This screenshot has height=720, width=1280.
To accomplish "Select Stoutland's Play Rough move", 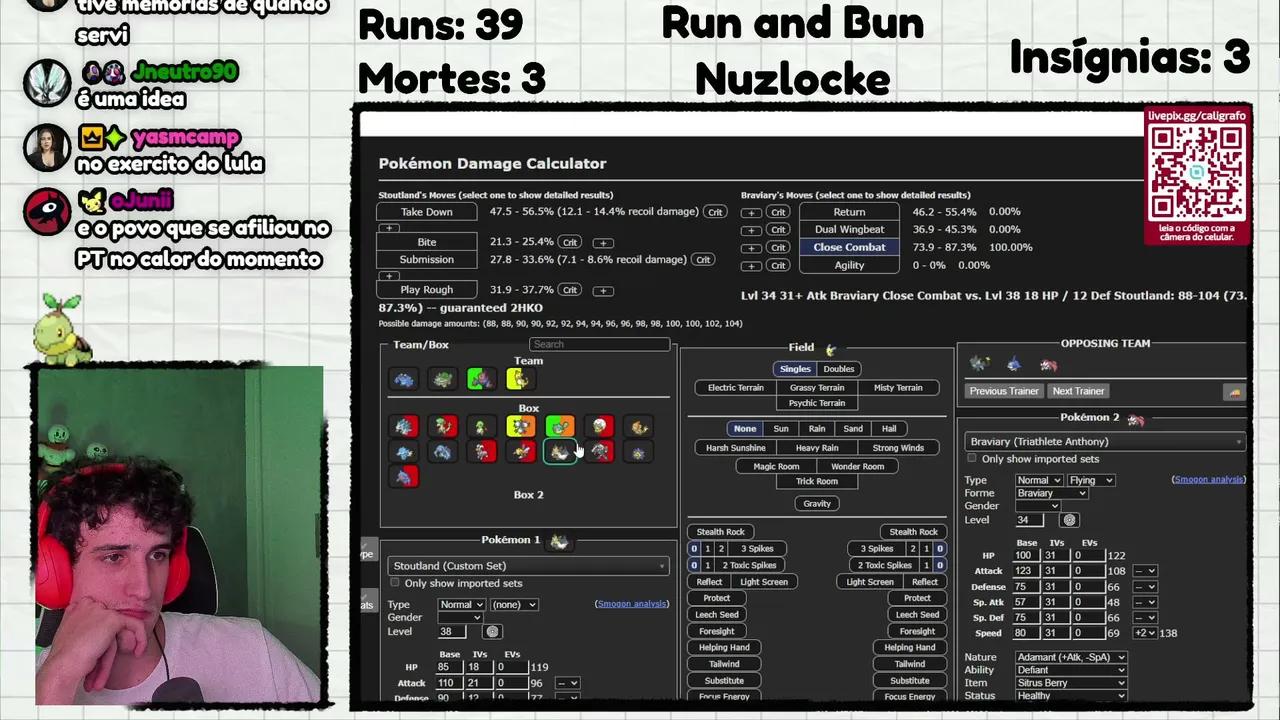I will coord(427,290).
